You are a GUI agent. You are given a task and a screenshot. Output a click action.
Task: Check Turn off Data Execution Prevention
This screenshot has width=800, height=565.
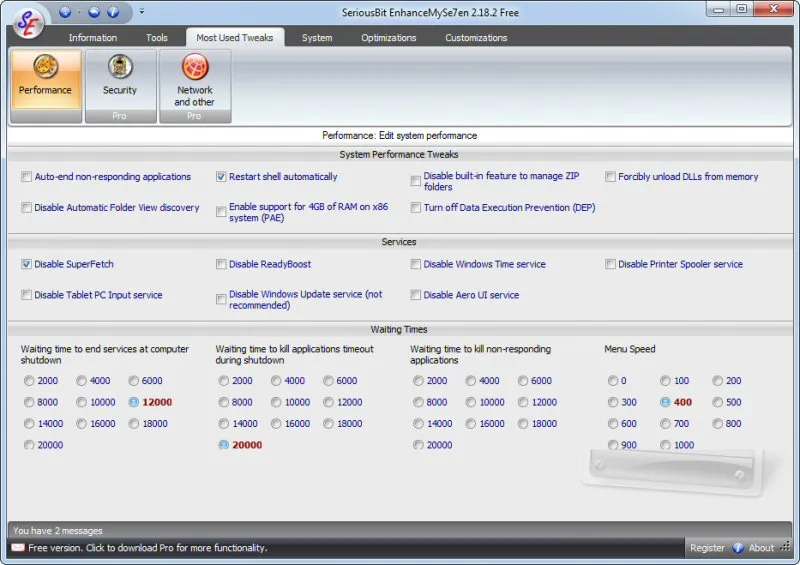[x=415, y=208]
